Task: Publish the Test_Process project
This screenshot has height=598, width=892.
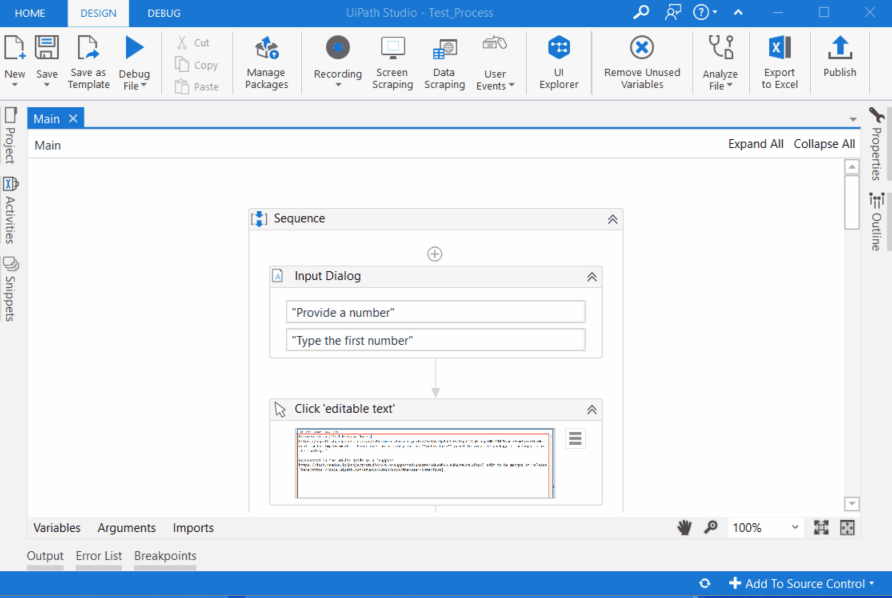Action: point(839,62)
